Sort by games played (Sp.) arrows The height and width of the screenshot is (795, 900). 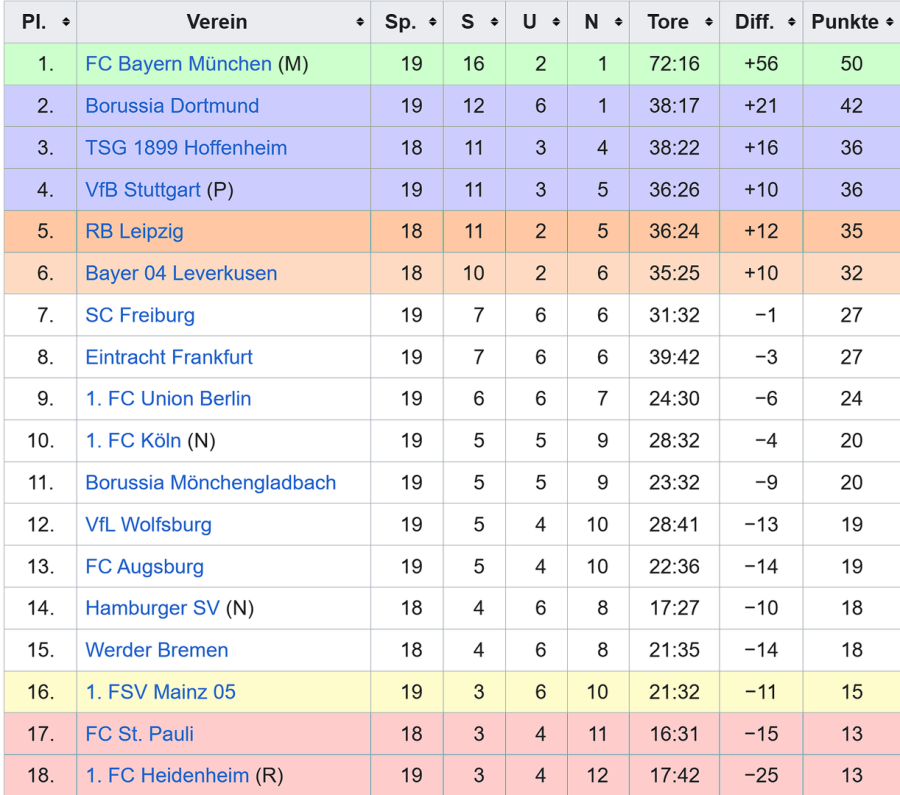[433, 22]
